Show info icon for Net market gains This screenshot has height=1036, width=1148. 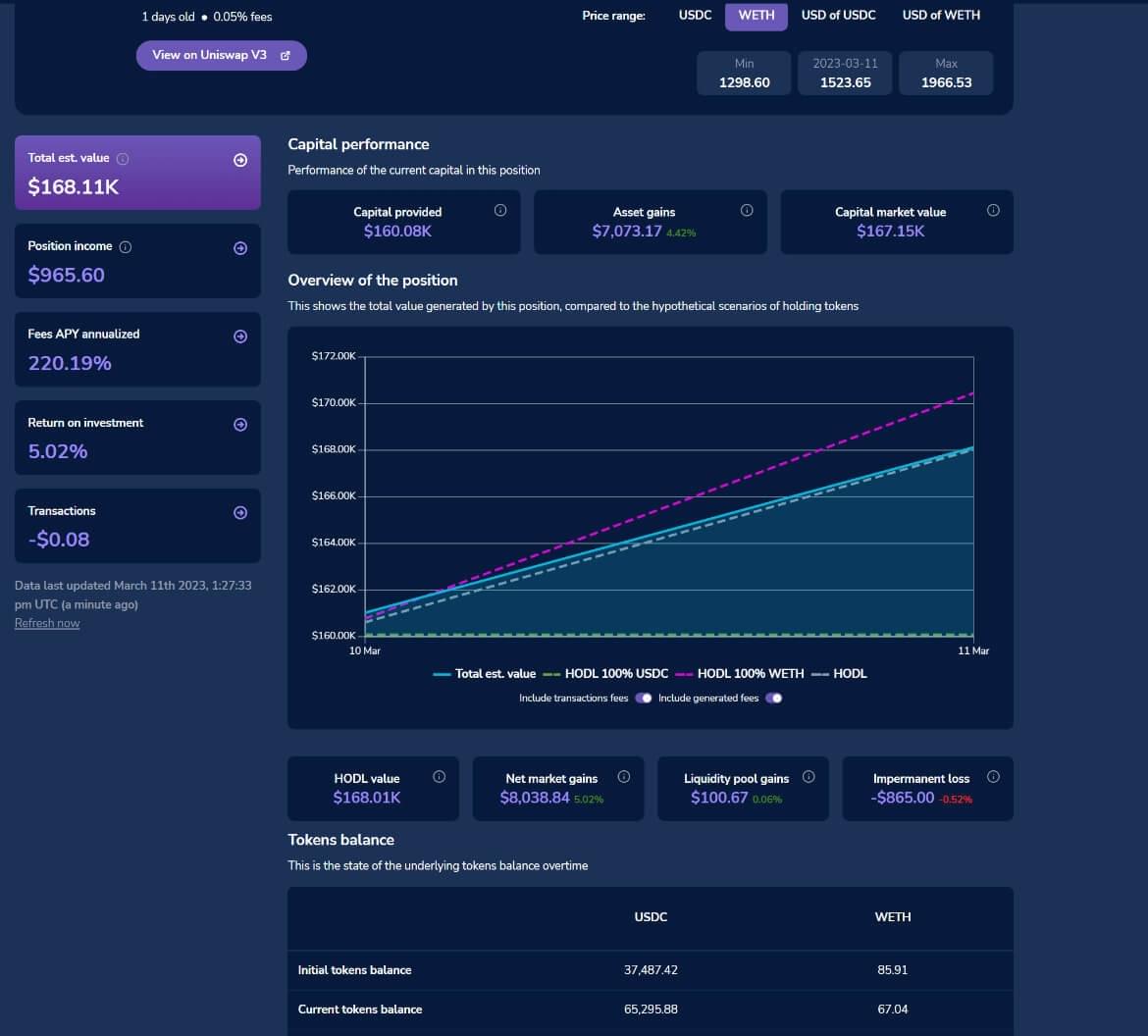(624, 776)
